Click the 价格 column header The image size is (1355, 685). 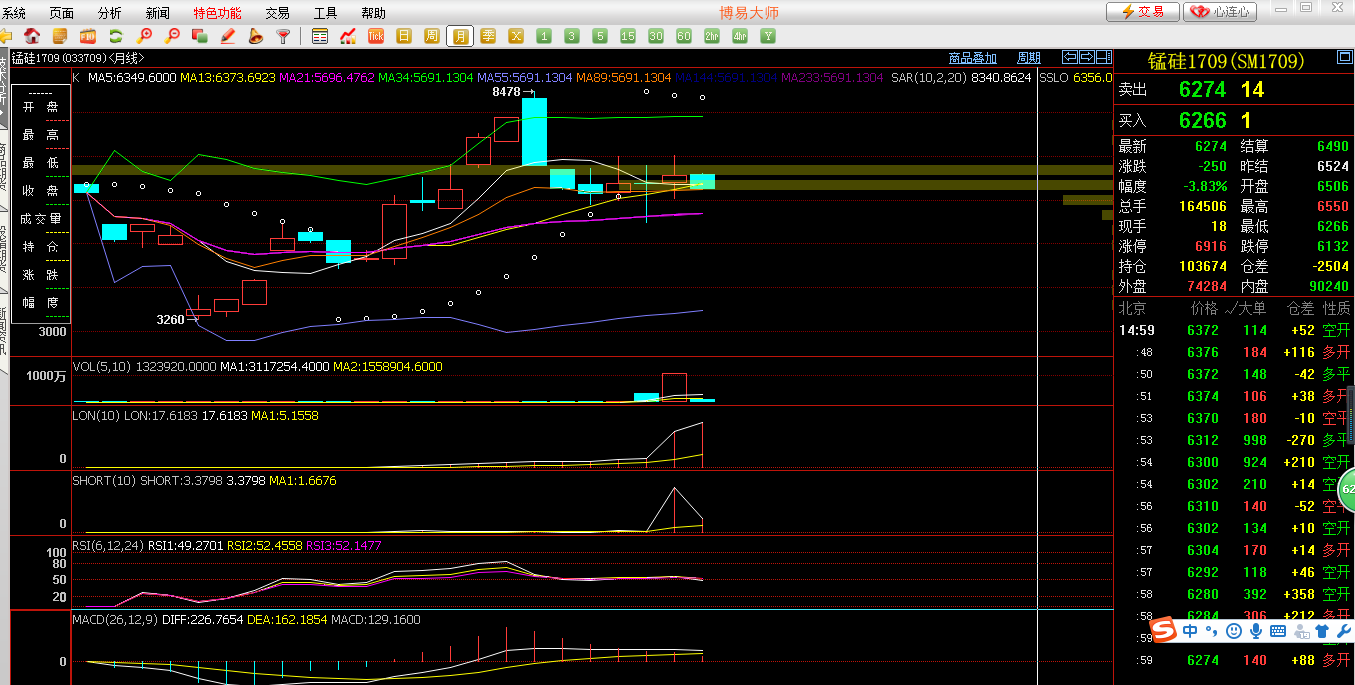(x=1205, y=309)
